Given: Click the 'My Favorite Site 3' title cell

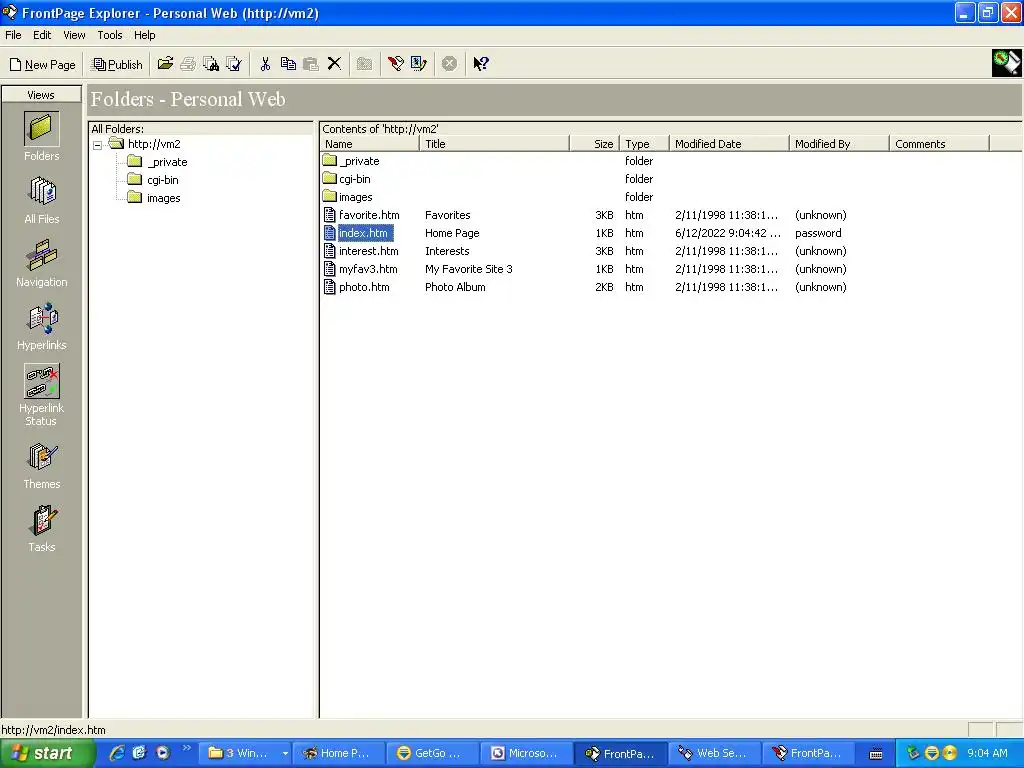Looking at the screenshot, I should click(468, 269).
